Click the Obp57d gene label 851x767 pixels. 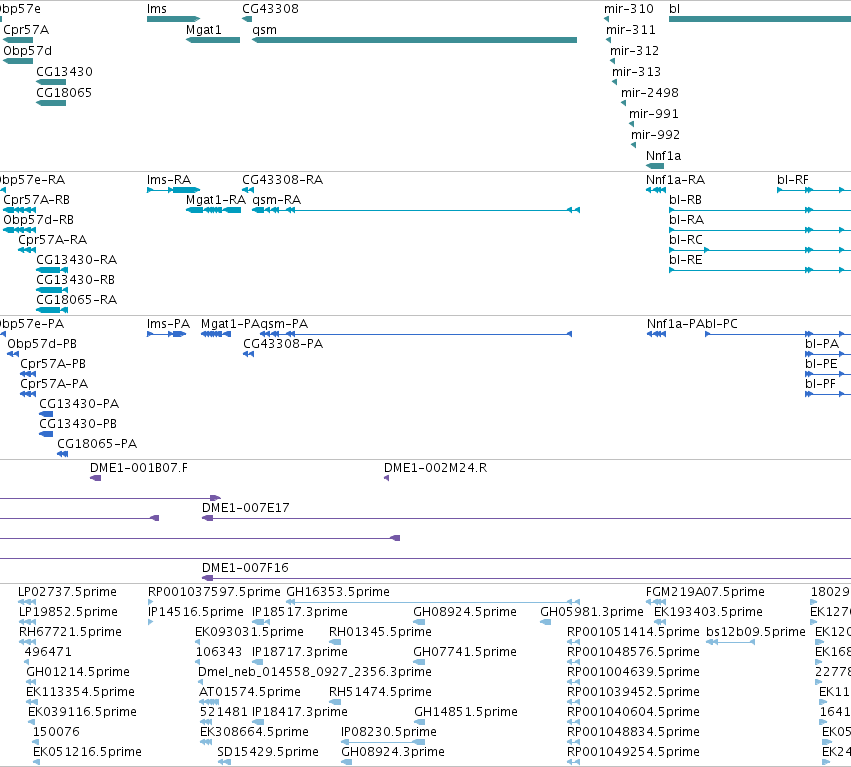coord(28,51)
